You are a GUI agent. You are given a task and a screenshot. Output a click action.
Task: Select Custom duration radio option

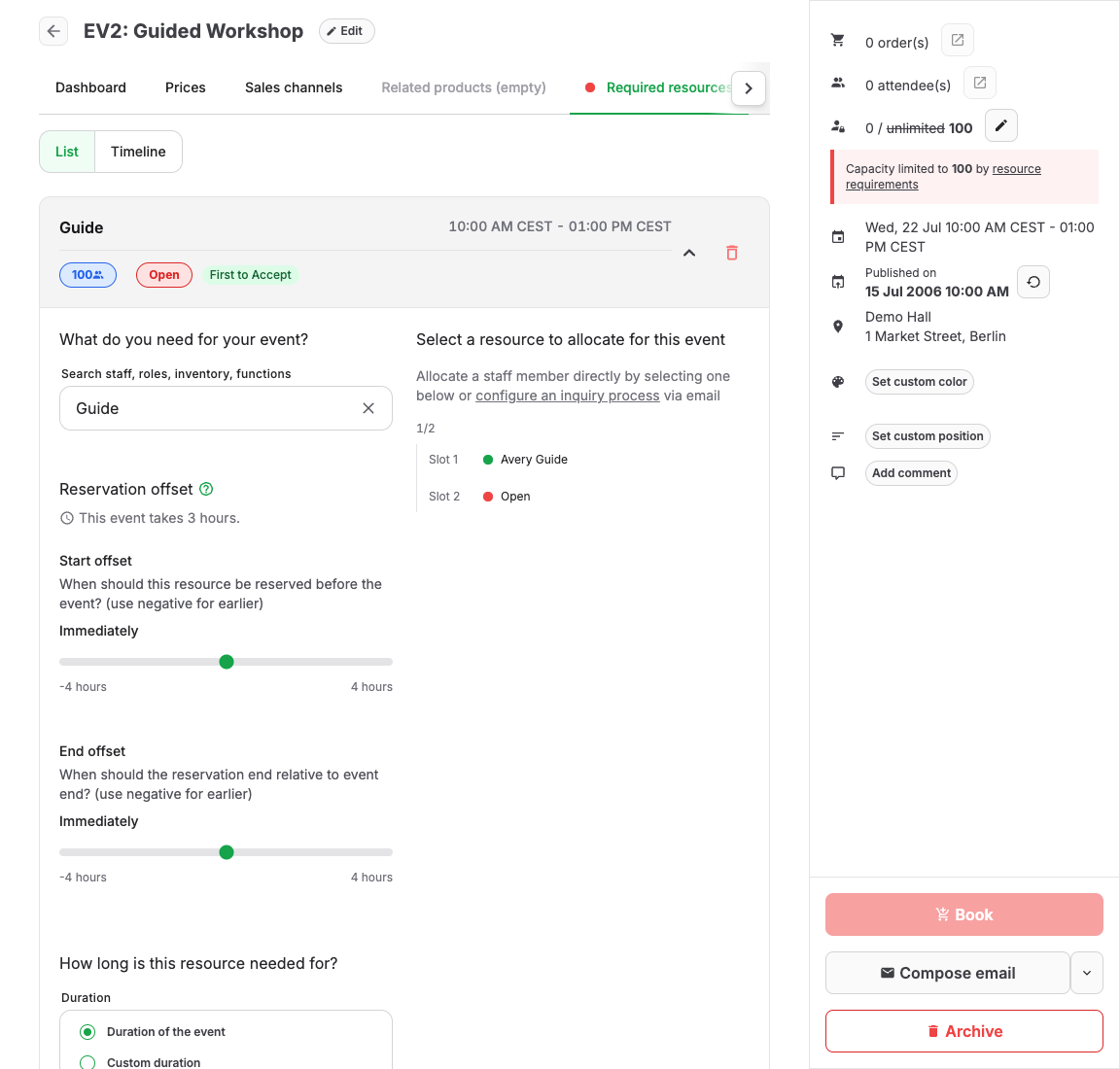(x=87, y=1062)
